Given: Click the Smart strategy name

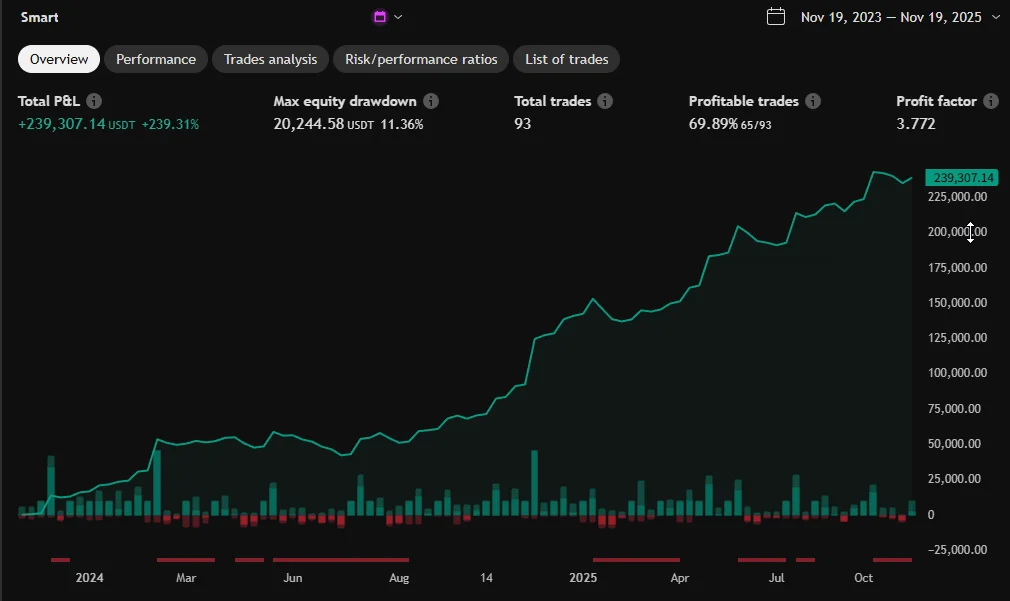Looking at the screenshot, I should tap(39, 17).
